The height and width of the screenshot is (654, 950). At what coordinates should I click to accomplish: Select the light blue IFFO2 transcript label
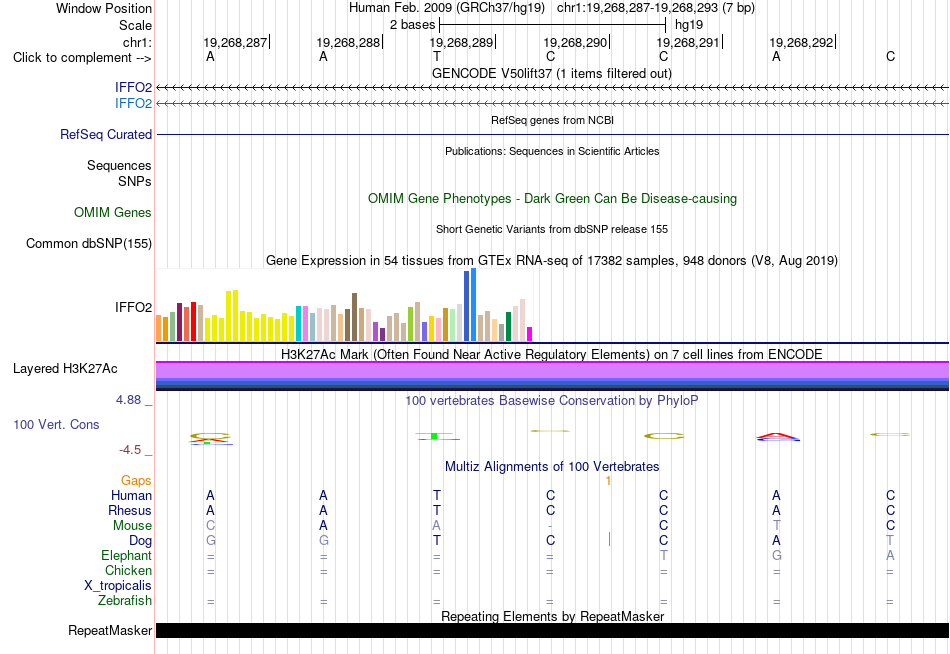(x=133, y=103)
